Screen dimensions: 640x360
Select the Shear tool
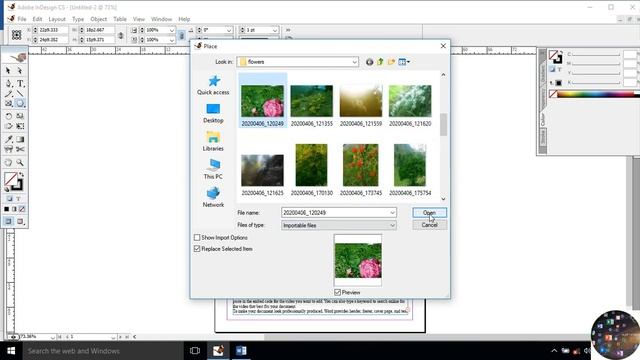[8, 126]
